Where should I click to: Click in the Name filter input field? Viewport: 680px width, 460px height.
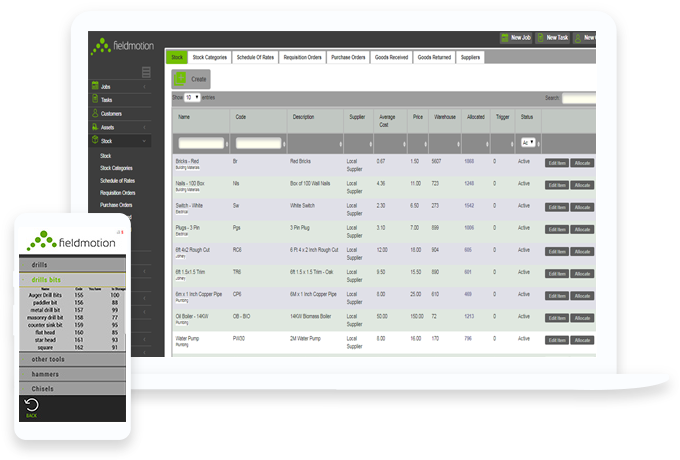[x=201, y=143]
